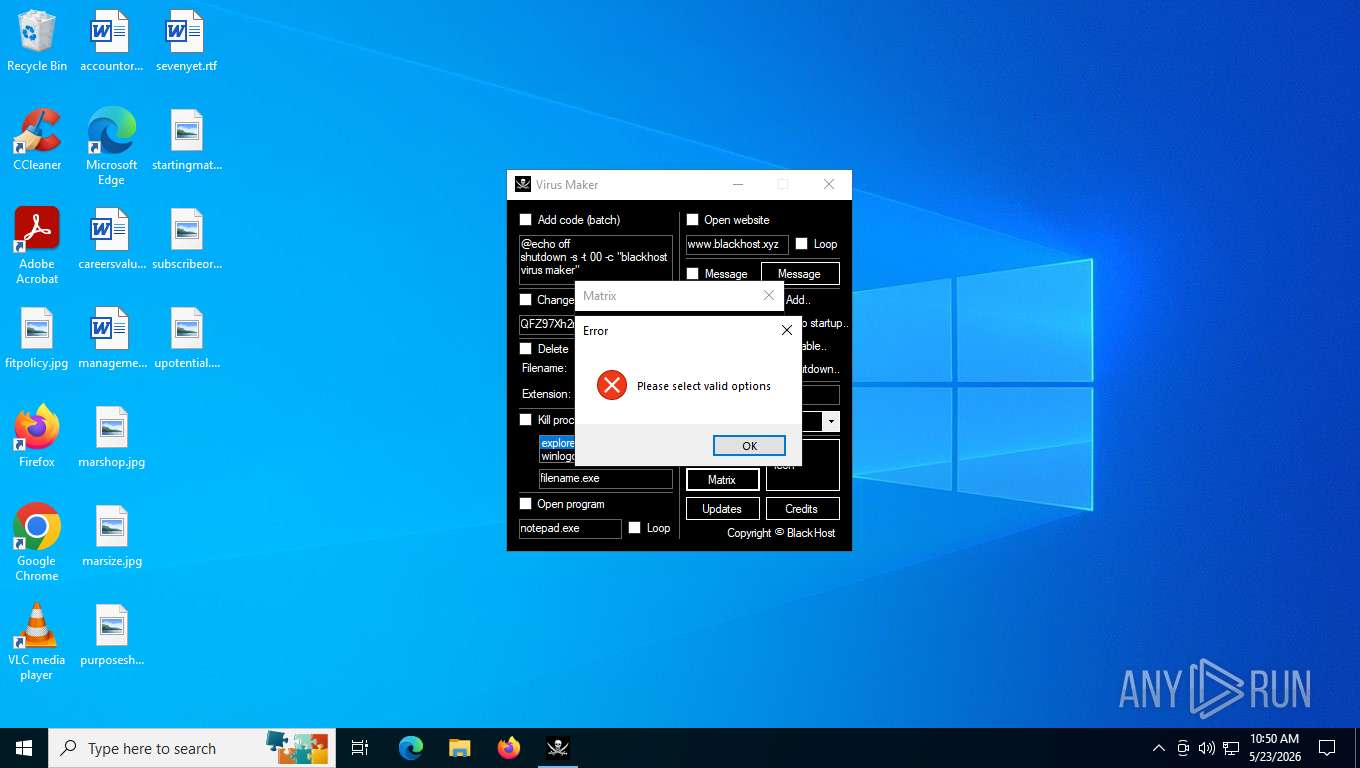Close the Error dialog with X

(787, 330)
